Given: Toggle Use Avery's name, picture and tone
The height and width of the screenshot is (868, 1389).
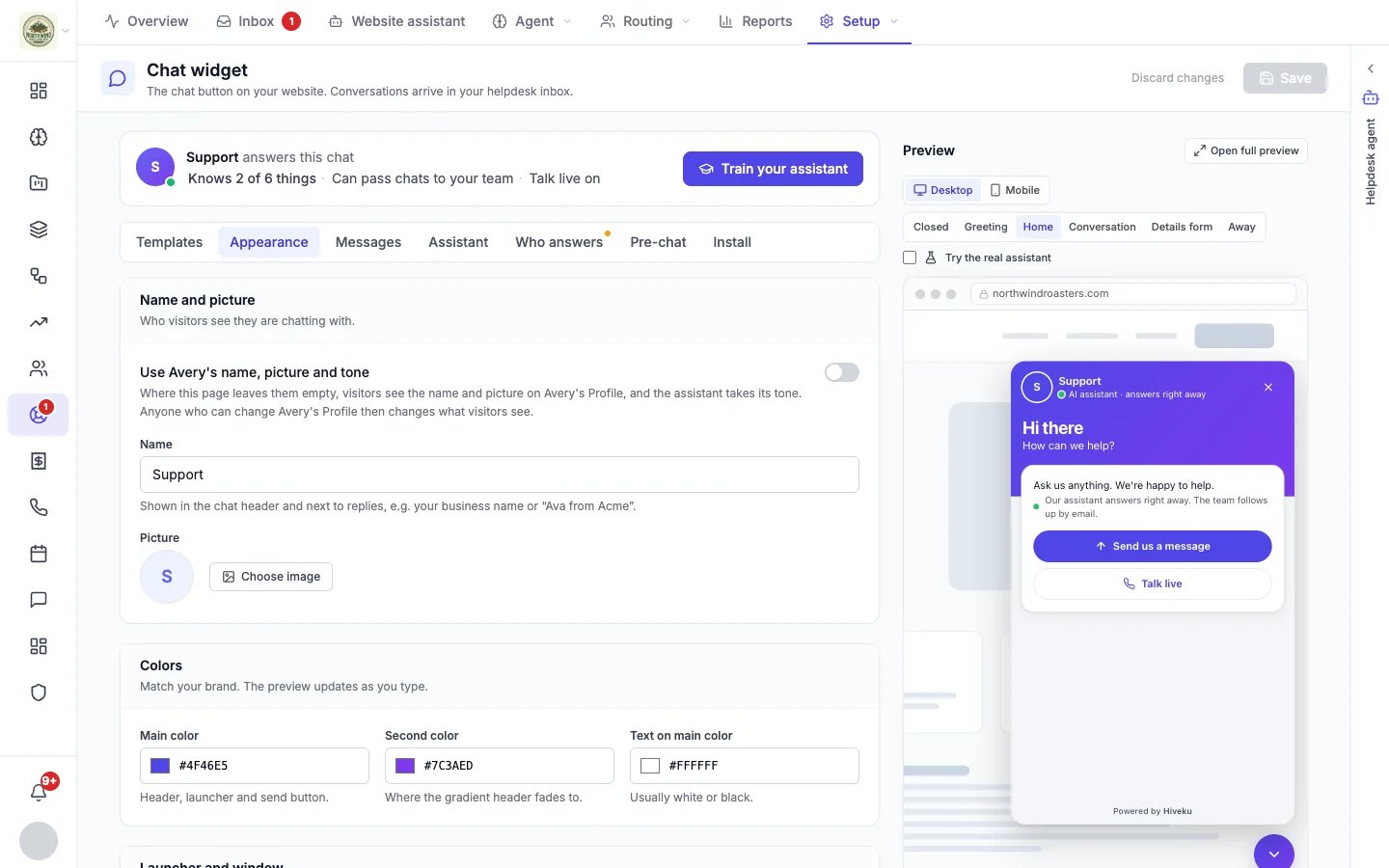Looking at the screenshot, I should coord(842,372).
